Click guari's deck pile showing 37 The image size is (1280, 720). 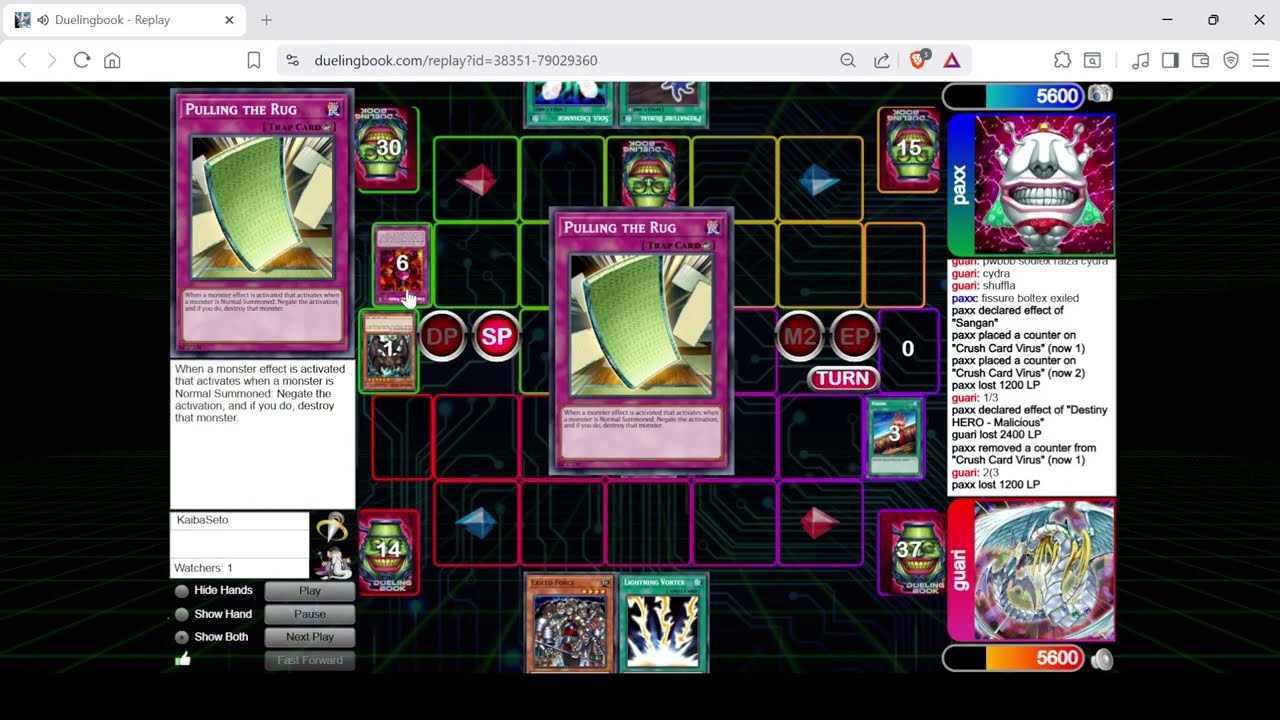908,552
